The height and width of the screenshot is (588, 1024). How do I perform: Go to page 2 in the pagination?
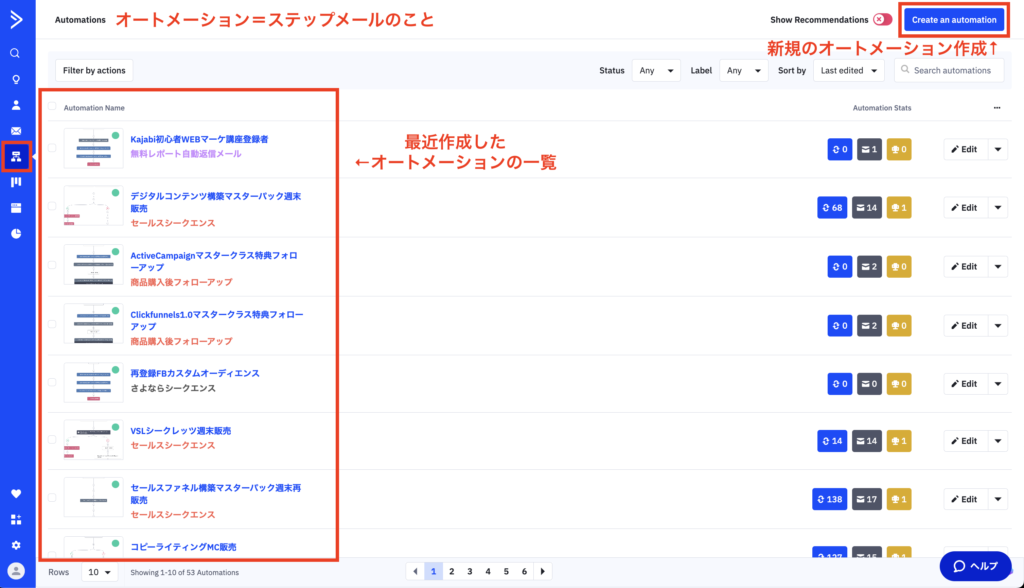452,572
